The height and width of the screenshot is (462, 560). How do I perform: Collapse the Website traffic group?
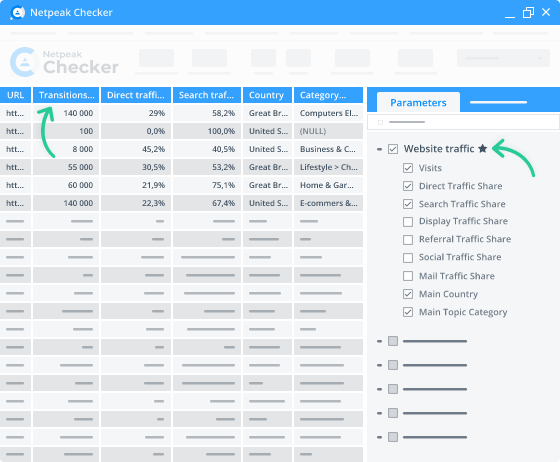coord(379,149)
